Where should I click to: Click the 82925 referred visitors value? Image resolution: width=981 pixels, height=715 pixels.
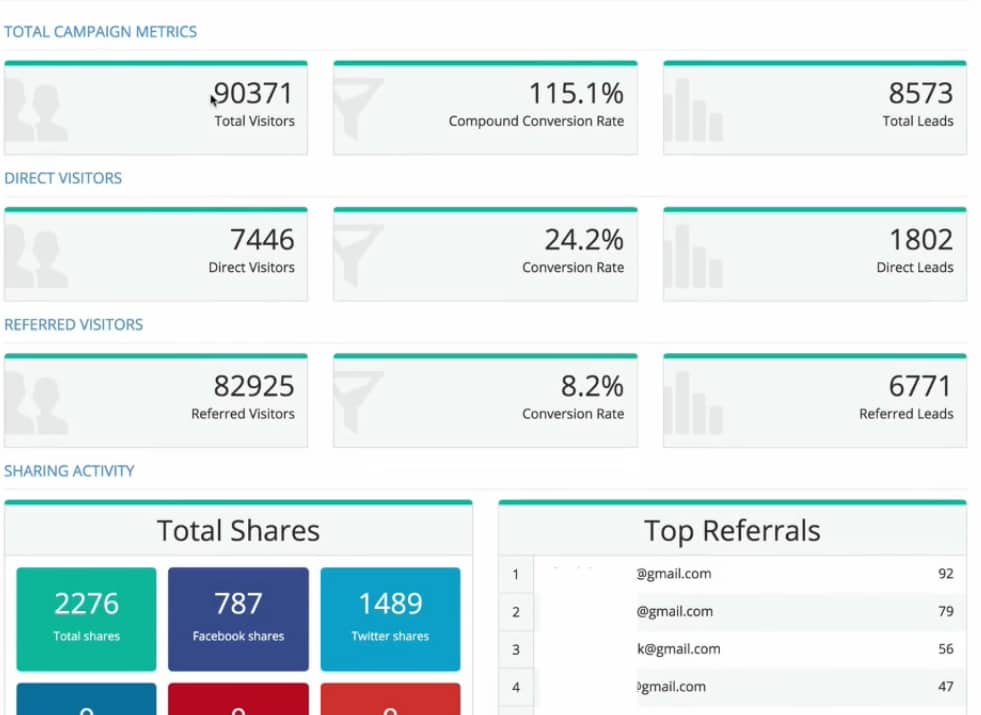click(x=254, y=387)
